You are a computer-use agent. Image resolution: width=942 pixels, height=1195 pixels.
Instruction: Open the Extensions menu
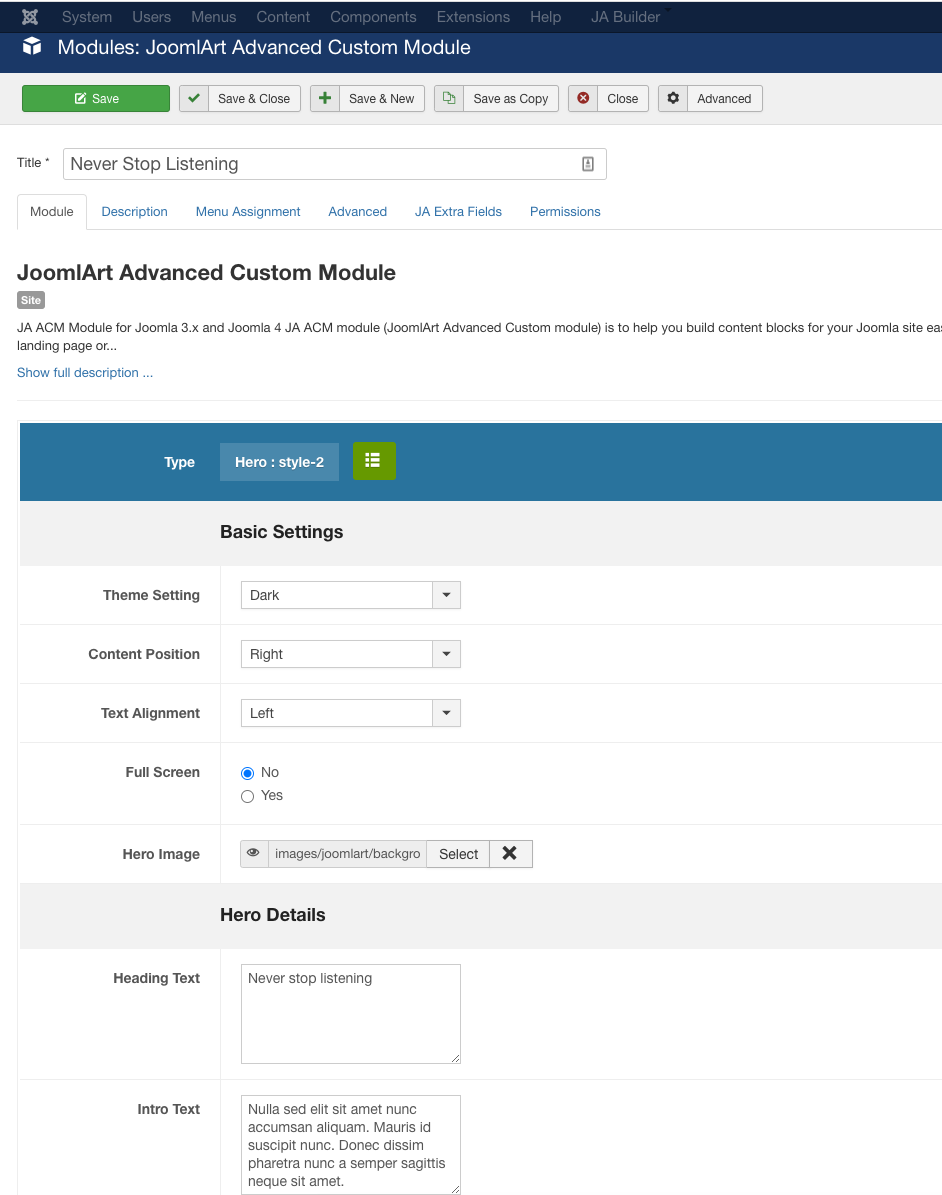[473, 17]
